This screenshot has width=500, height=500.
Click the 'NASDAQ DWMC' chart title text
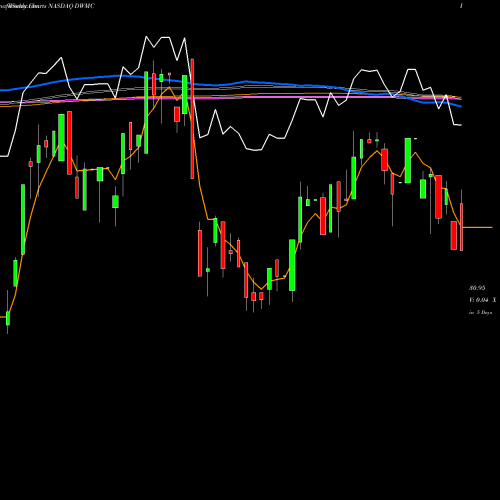(x=72, y=6)
